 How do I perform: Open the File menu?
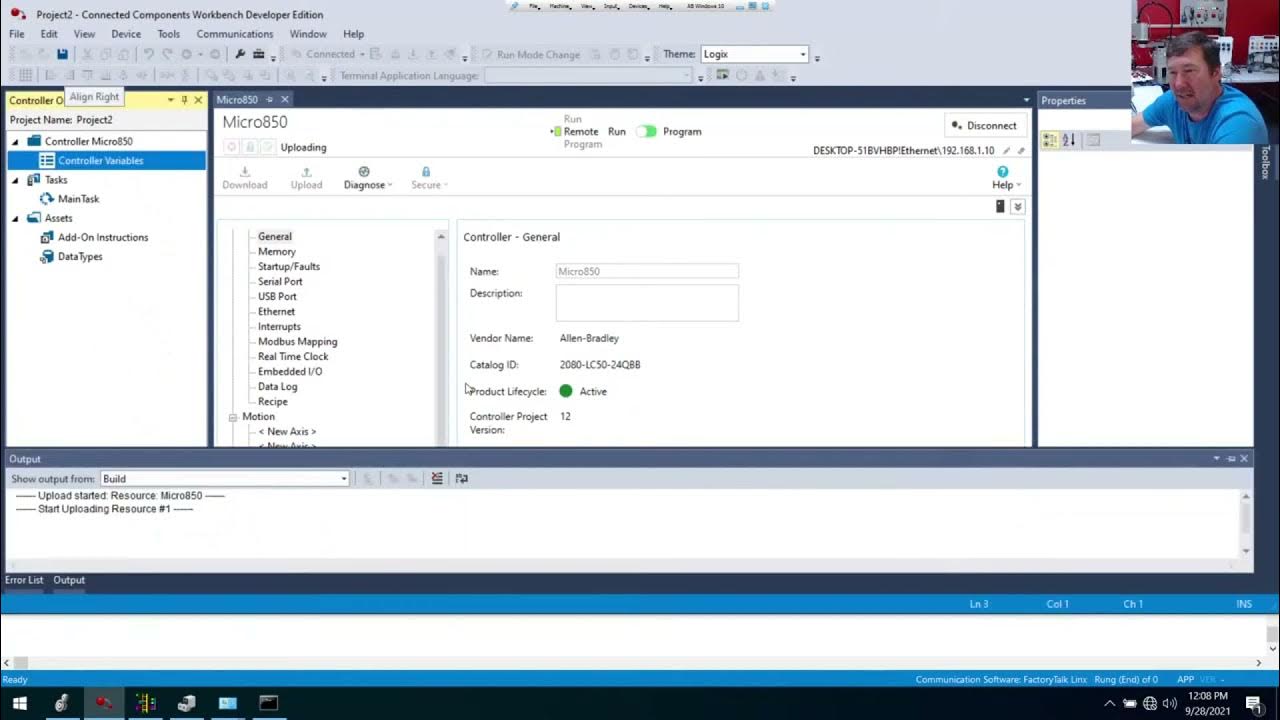coord(17,34)
